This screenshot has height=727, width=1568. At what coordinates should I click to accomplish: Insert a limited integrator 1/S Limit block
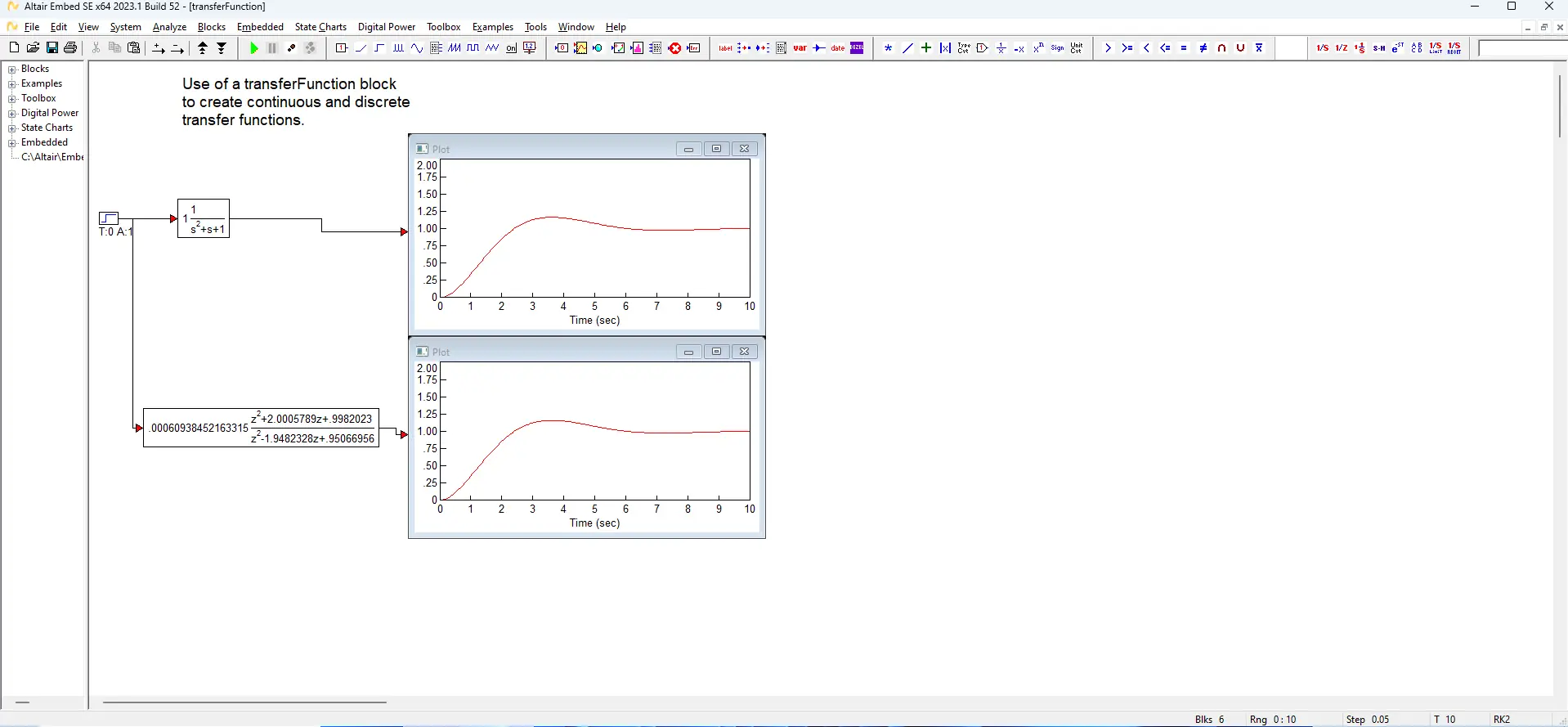tap(1436, 48)
